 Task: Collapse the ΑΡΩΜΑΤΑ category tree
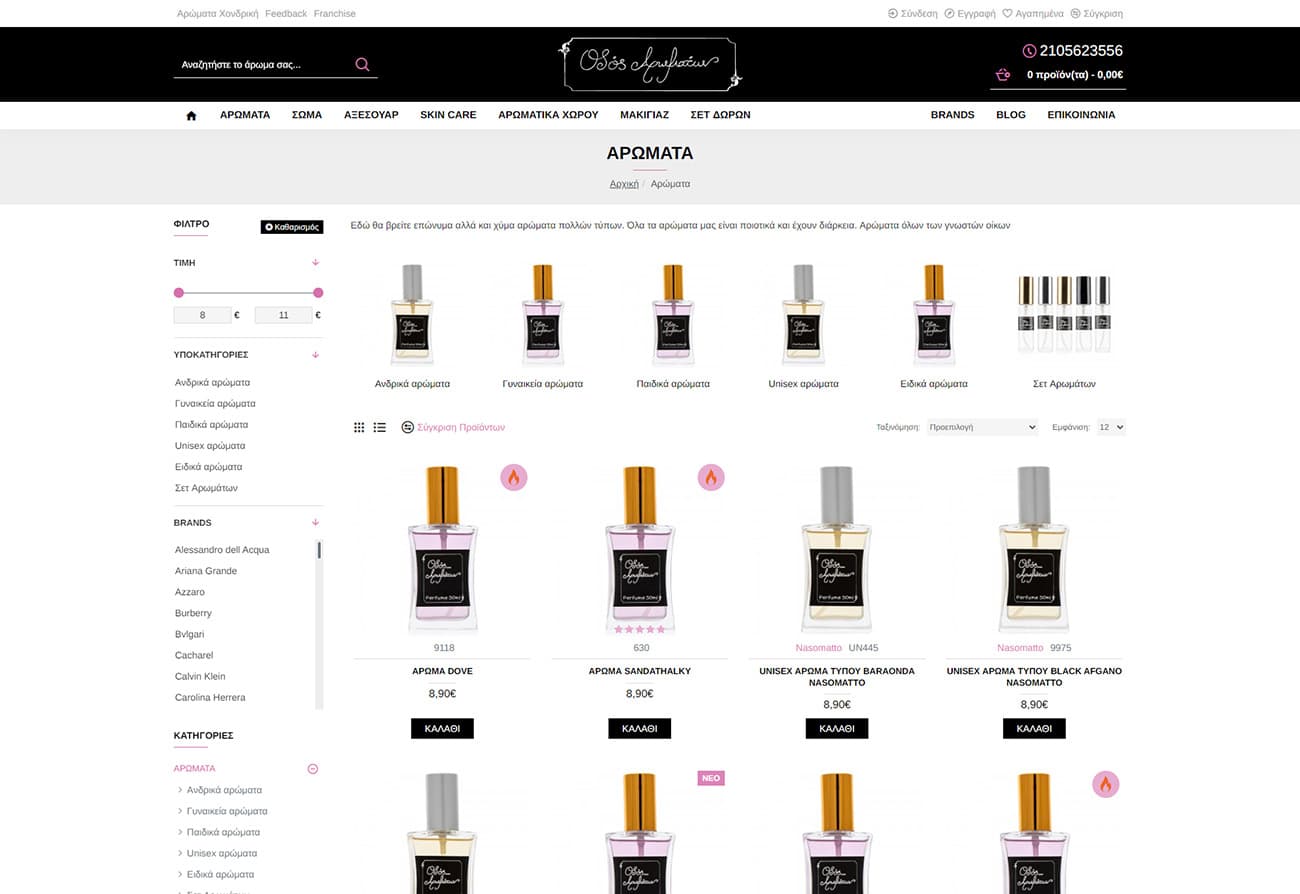coord(312,769)
